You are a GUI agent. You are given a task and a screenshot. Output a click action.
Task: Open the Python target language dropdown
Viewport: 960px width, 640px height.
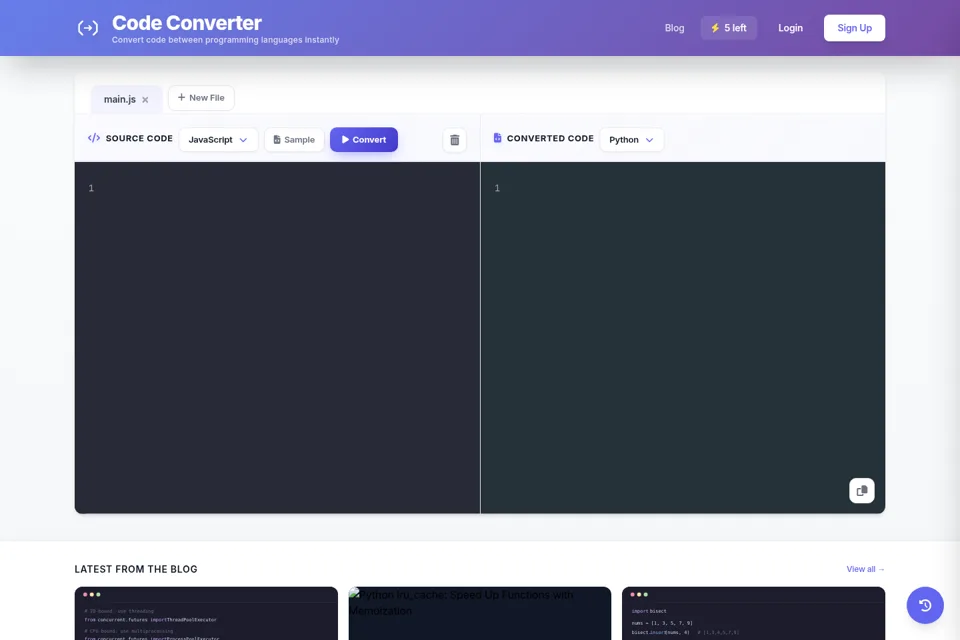[x=631, y=140]
